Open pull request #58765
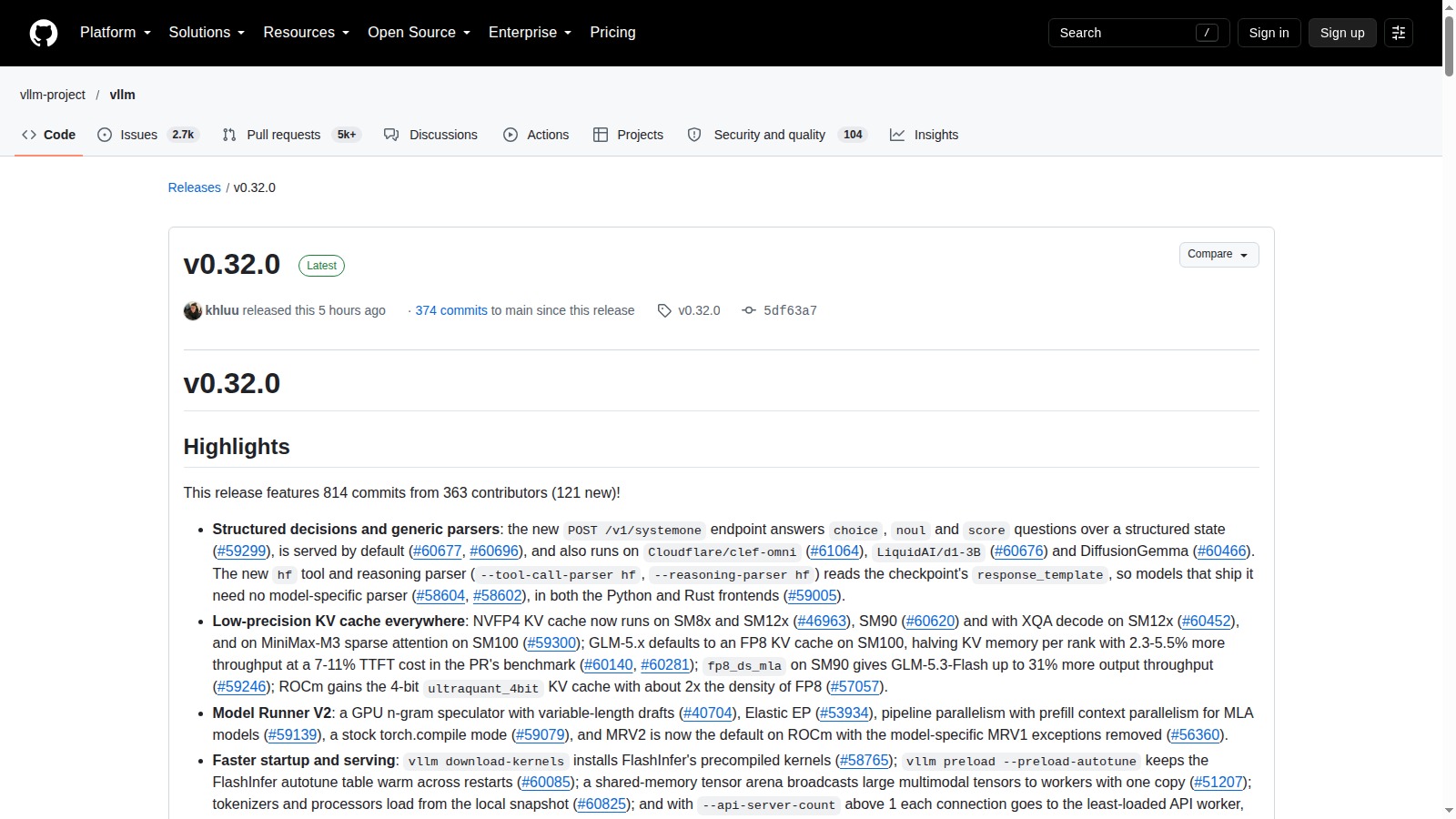Image resolution: width=1456 pixels, height=819 pixels. [x=864, y=761]
